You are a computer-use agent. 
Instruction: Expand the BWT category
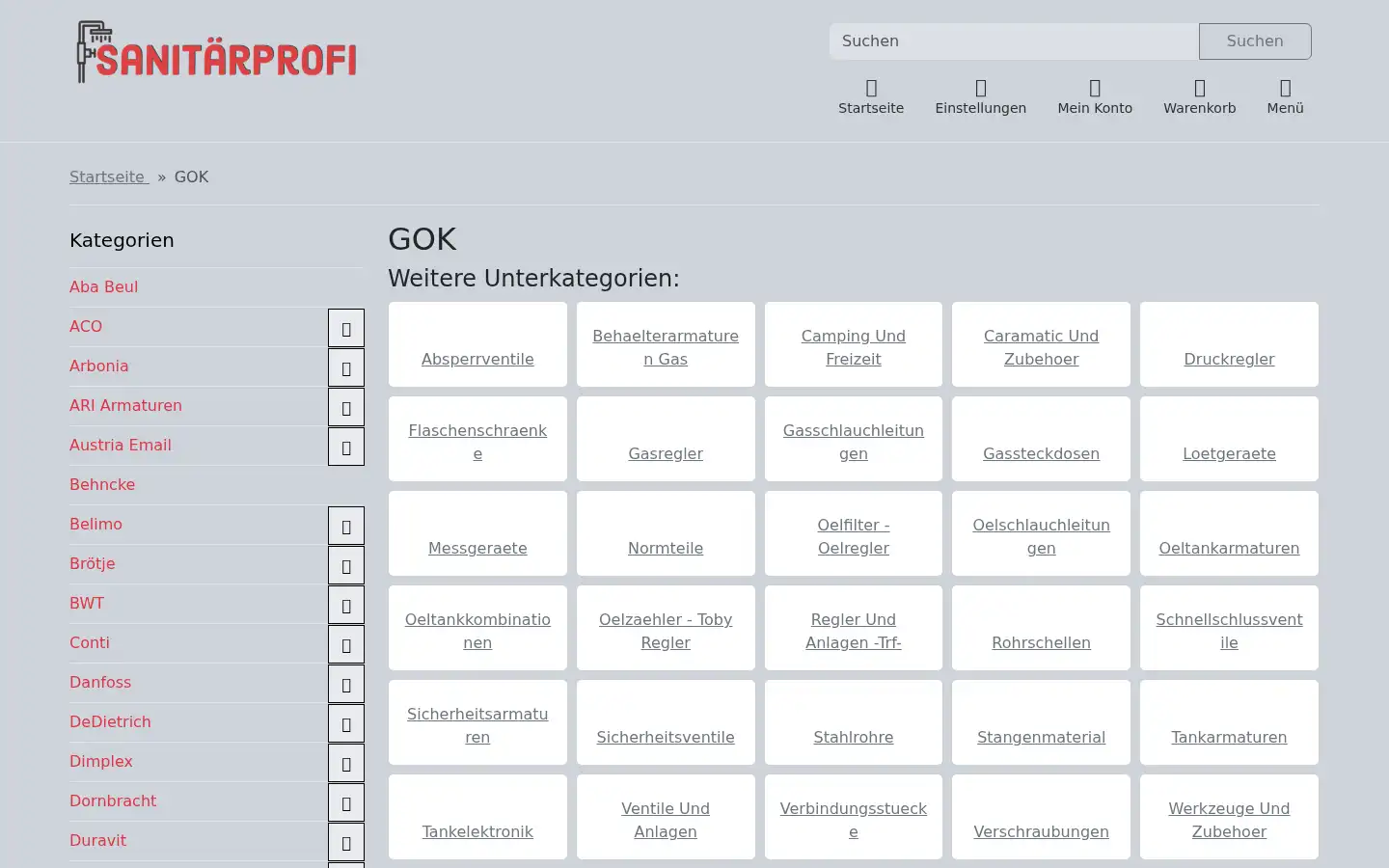[x=346, y=605]
